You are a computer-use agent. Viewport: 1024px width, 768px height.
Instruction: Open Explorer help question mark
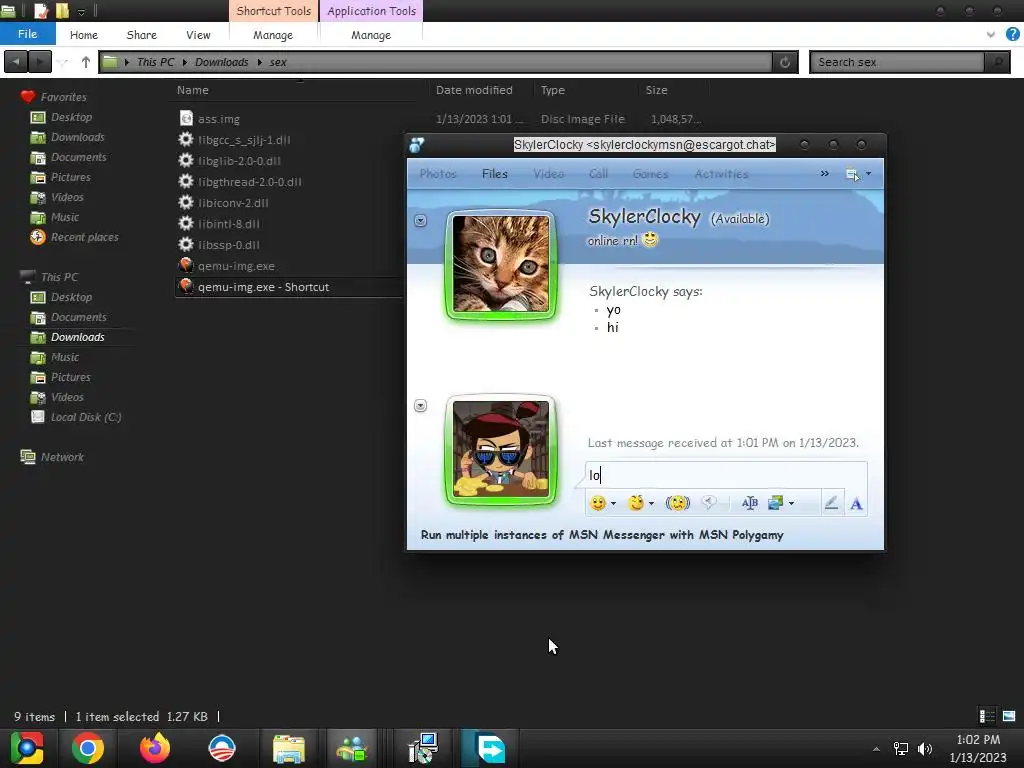pyautogui.click(x=1012, y=35)
